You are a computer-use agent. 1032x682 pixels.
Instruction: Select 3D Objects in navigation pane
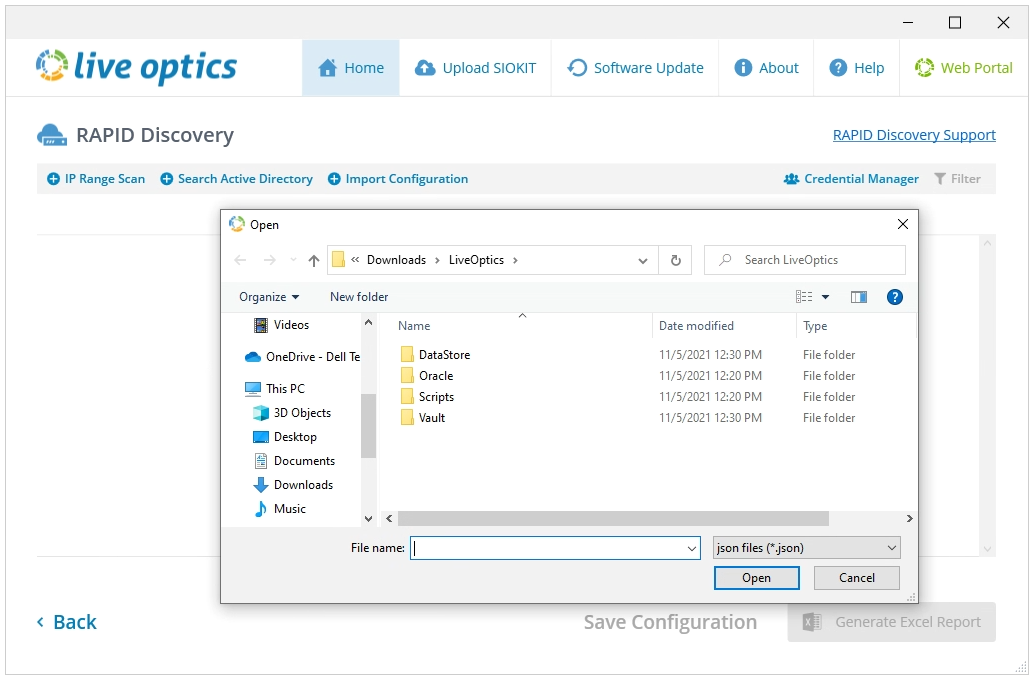(292, 413)
